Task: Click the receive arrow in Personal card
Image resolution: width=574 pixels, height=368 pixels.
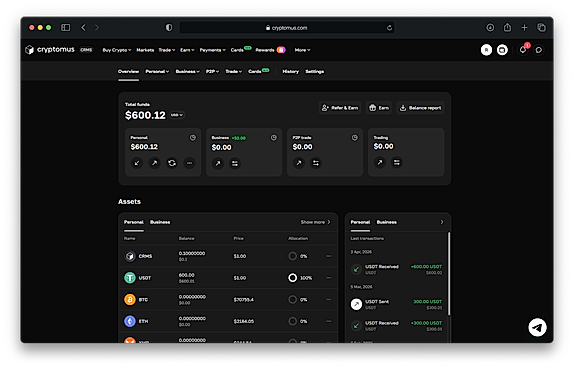Action: pyautogui.click(x=137, y=163)
